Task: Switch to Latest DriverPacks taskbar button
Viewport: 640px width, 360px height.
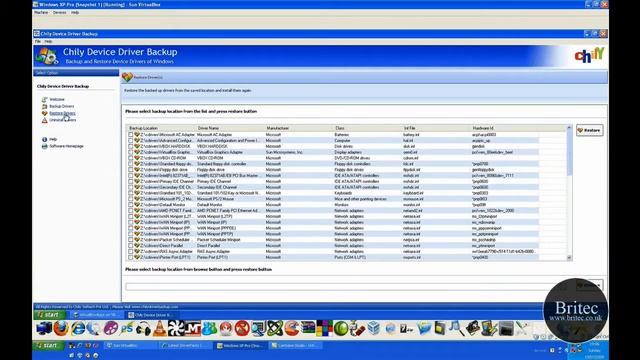Action: pyautogui.click(x=186, y=345)
